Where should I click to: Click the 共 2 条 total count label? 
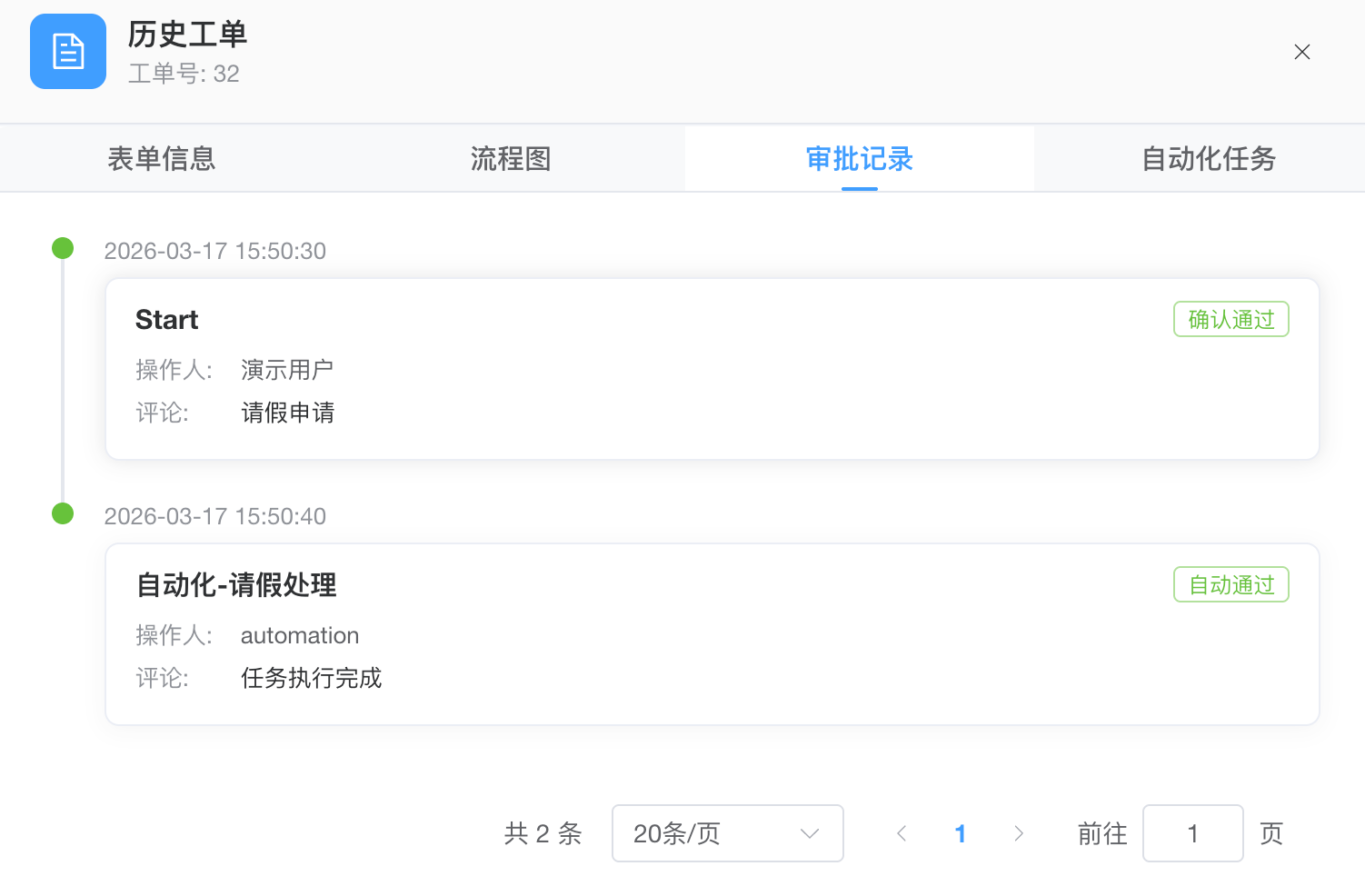point(543,833)
